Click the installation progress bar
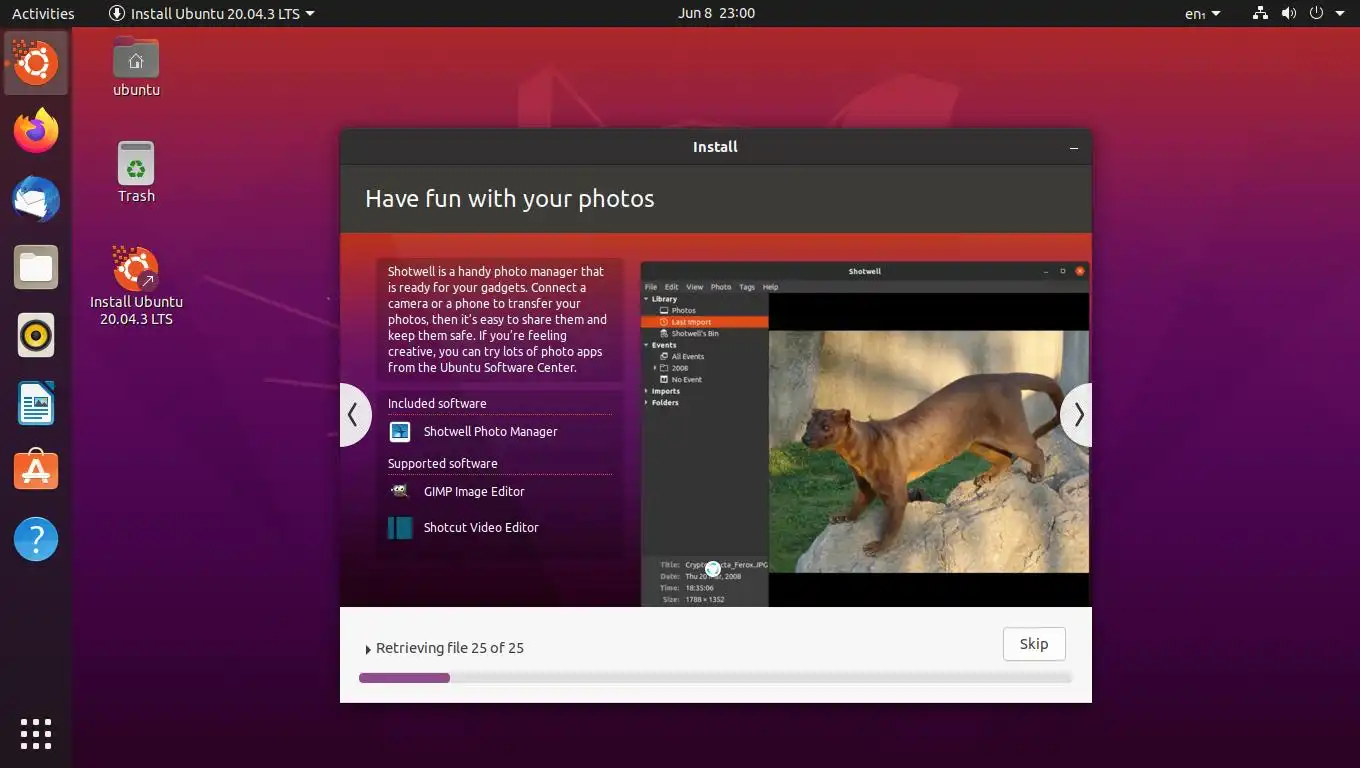Image resolution: width=1360 pixels, height=768 pixels. point(715,678)
